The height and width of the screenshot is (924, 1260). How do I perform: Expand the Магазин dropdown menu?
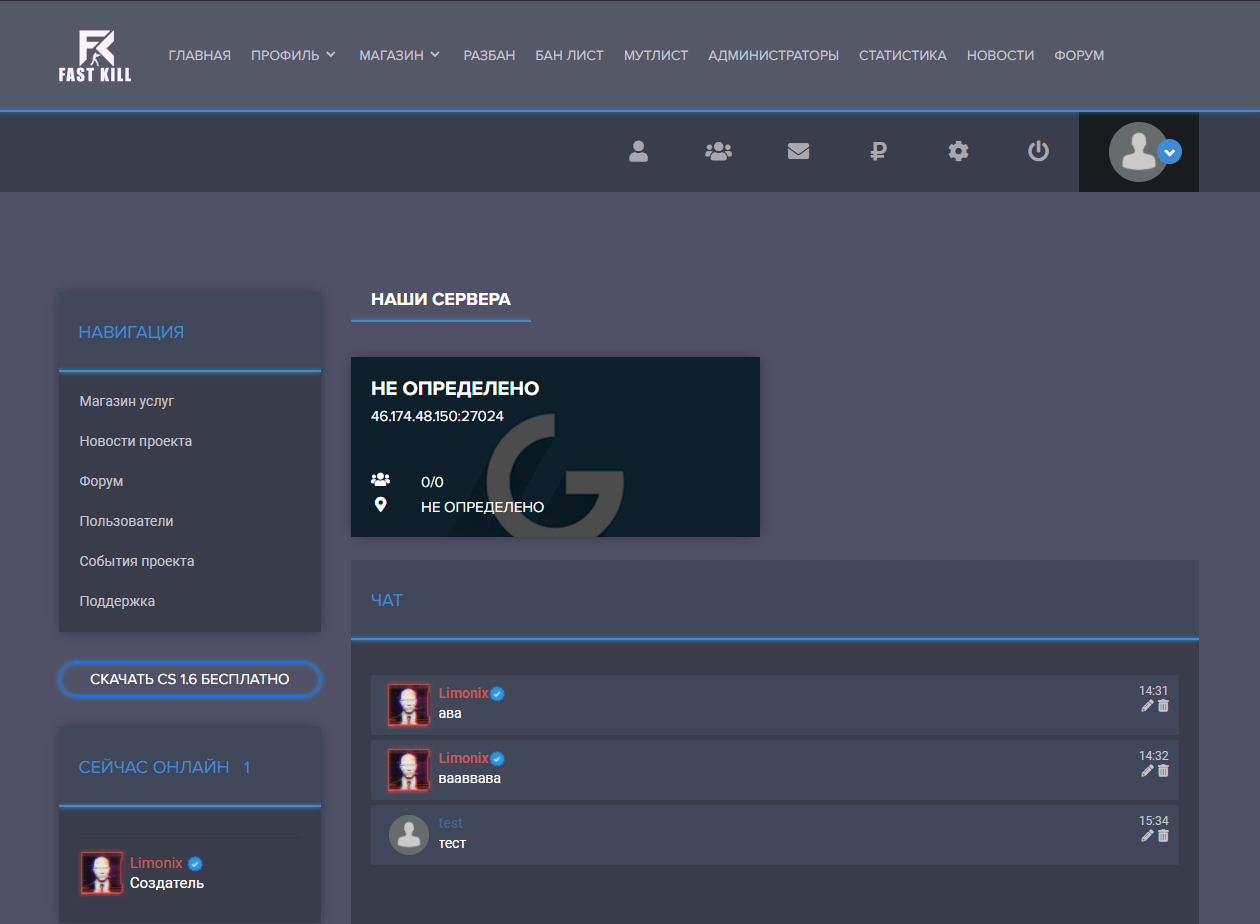tap(399, 56)
